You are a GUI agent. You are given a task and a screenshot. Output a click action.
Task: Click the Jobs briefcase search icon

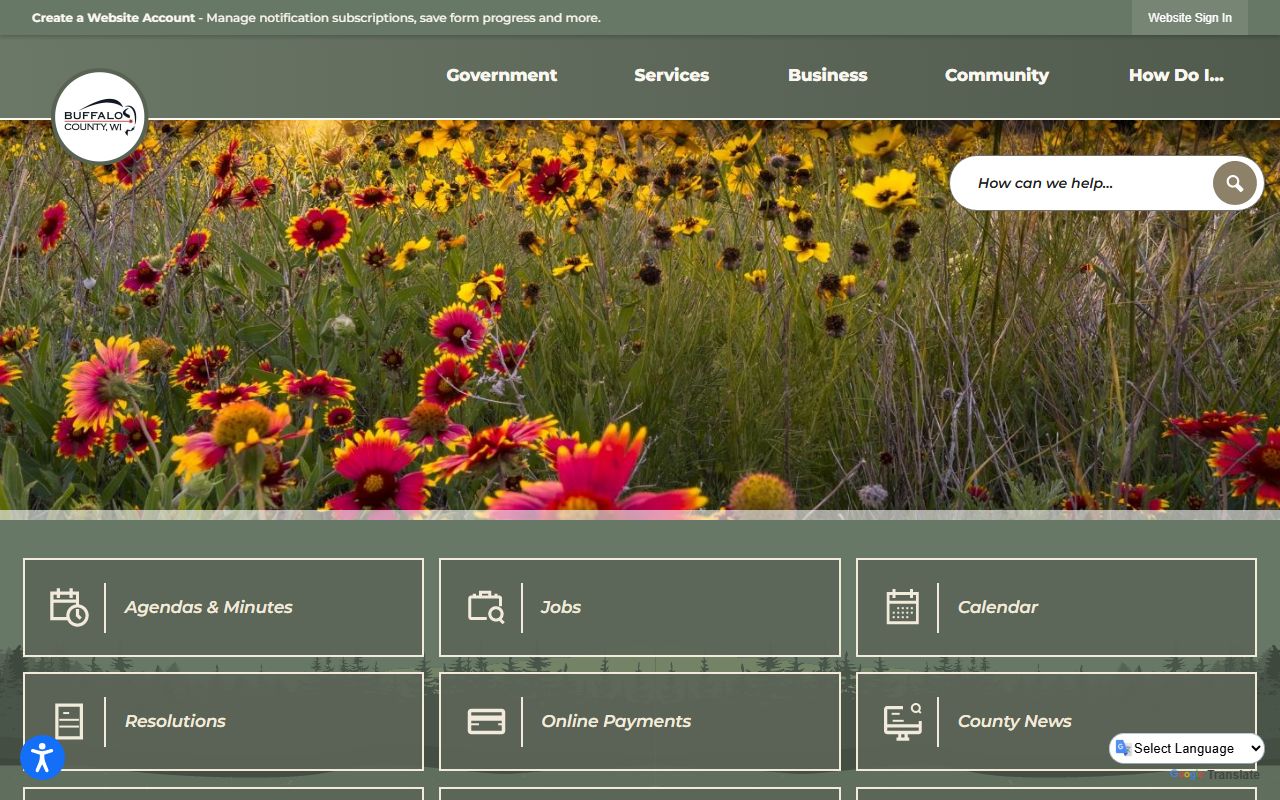(x=486, y=607)
